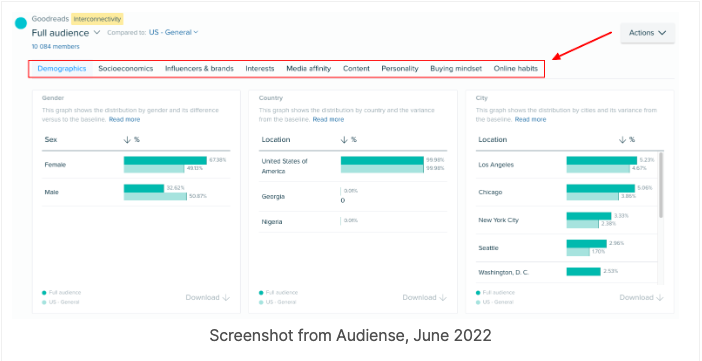Open the Influencers & brands tab
Image resolution: width=702 pixels, height=361 pixels.
(199, 69)
